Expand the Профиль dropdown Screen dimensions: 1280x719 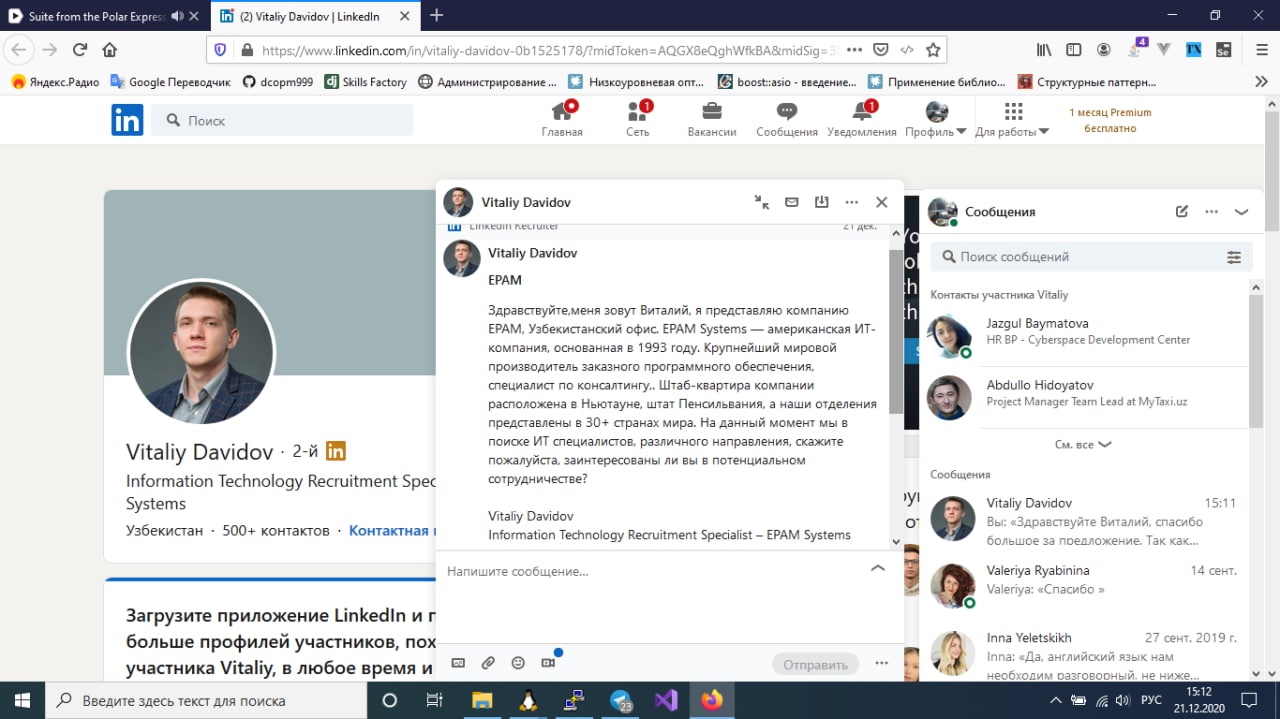point(936,119)
